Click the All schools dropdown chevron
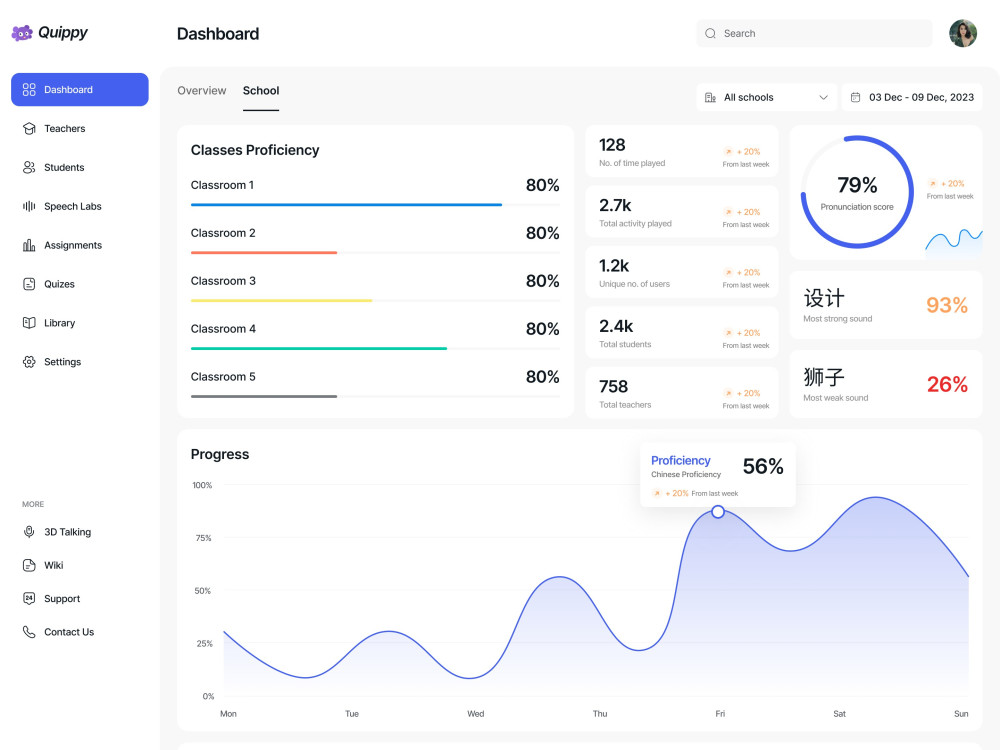1000x750 pixels. click(x=823, y=98)
